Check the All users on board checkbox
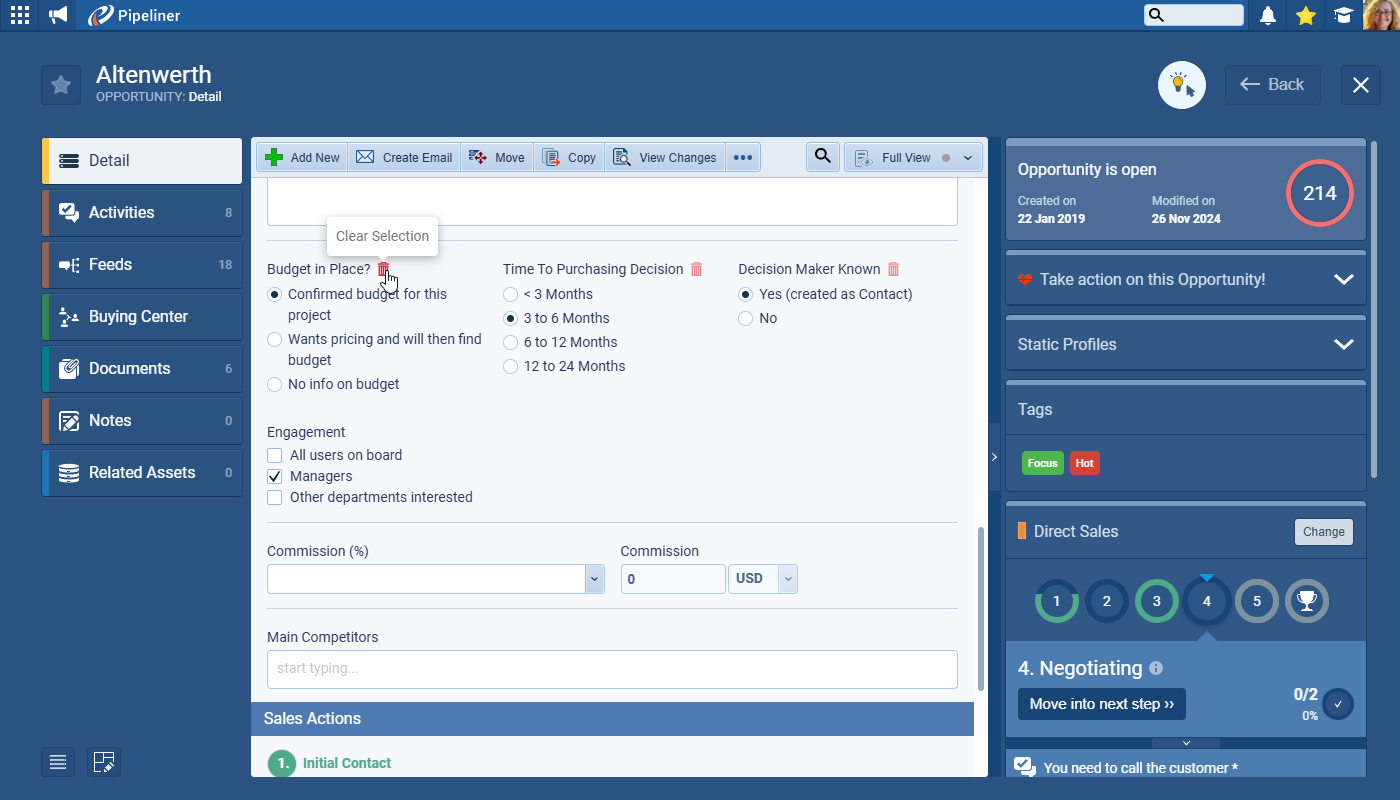 275,455
